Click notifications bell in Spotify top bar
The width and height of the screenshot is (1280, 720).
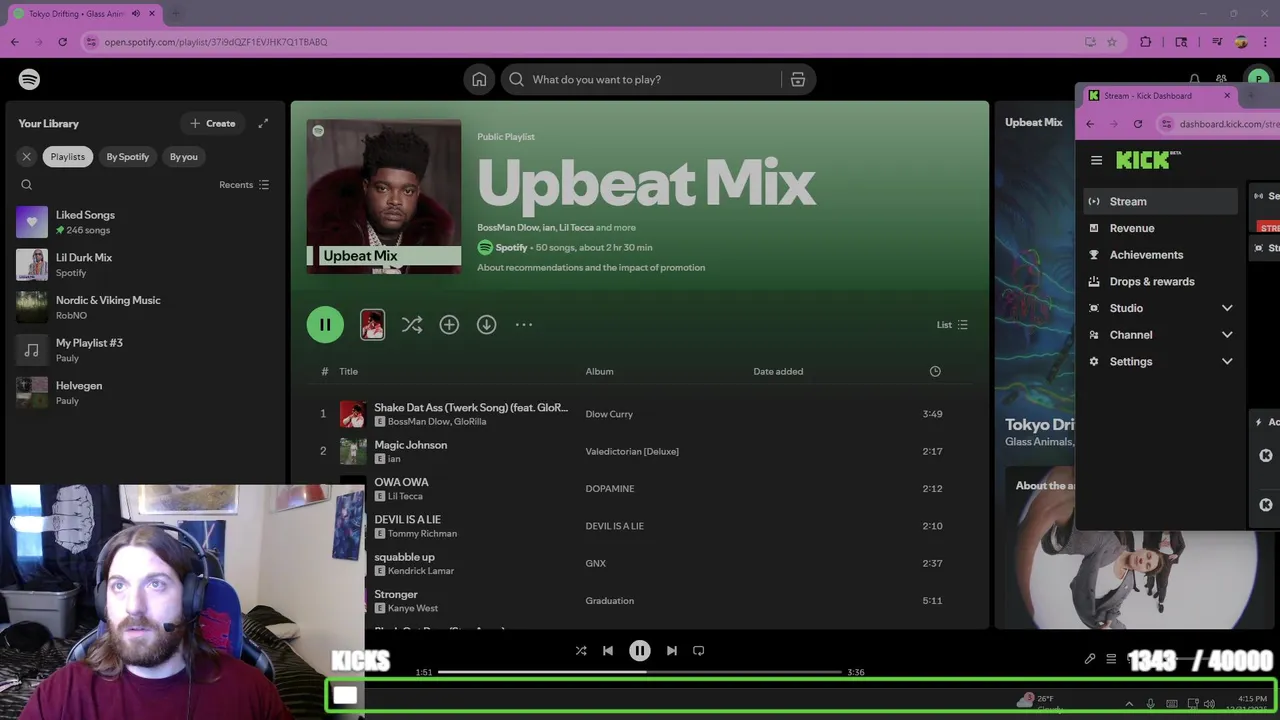tap(1194, 79)
